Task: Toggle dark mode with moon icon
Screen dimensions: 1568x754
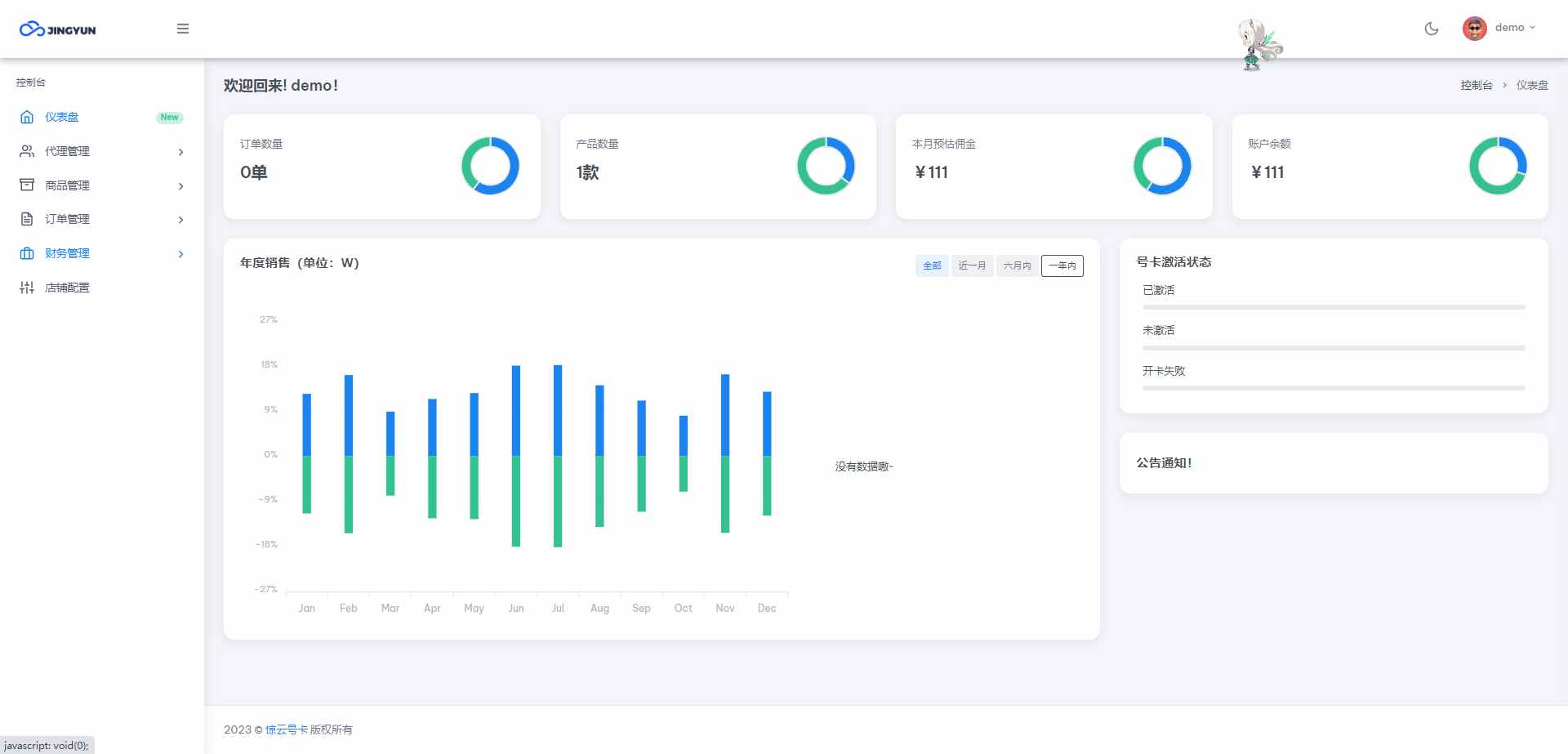Action: [1431, 29]
